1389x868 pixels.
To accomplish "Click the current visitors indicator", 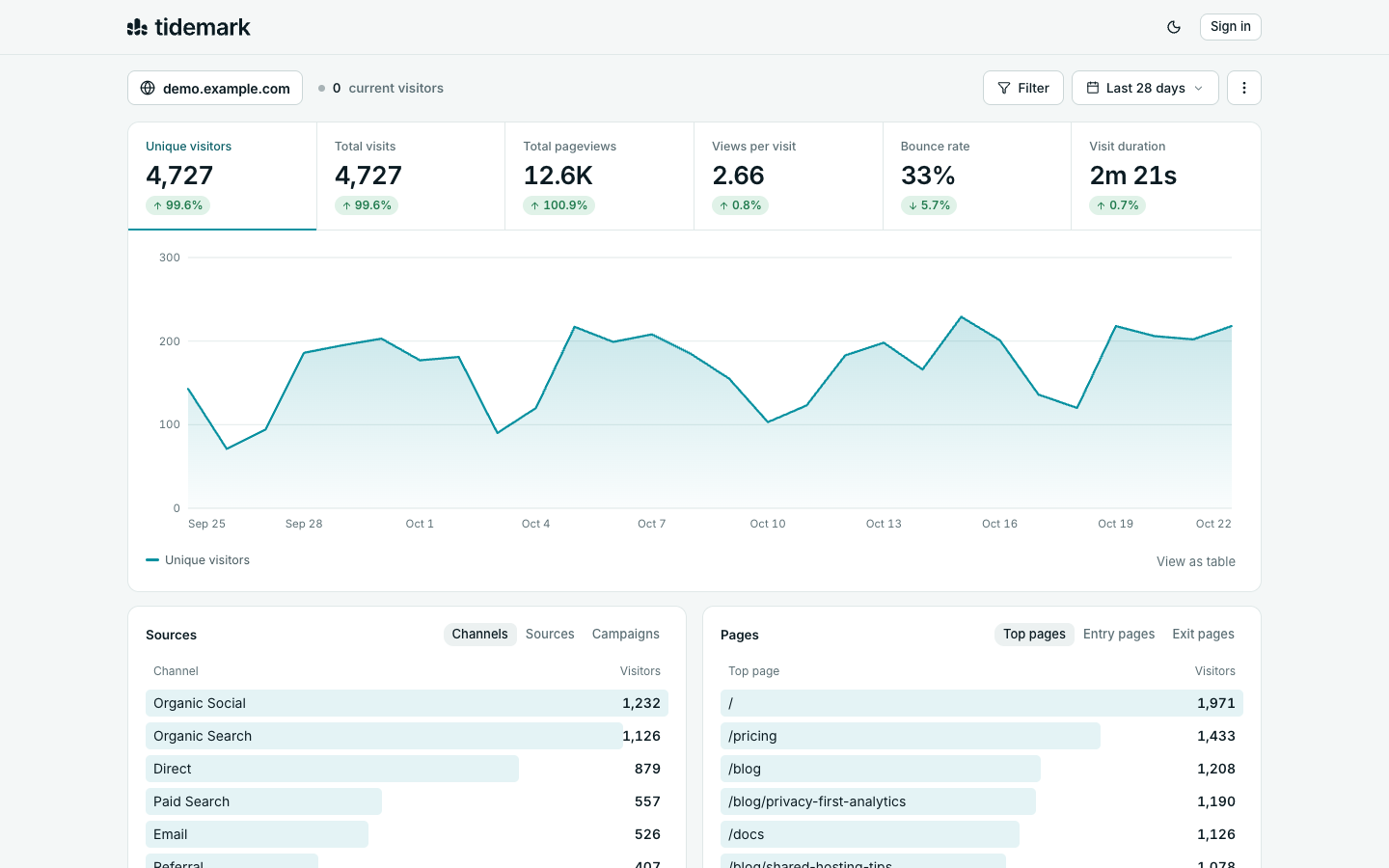I will pyautogui.click(x=381, y=88).
